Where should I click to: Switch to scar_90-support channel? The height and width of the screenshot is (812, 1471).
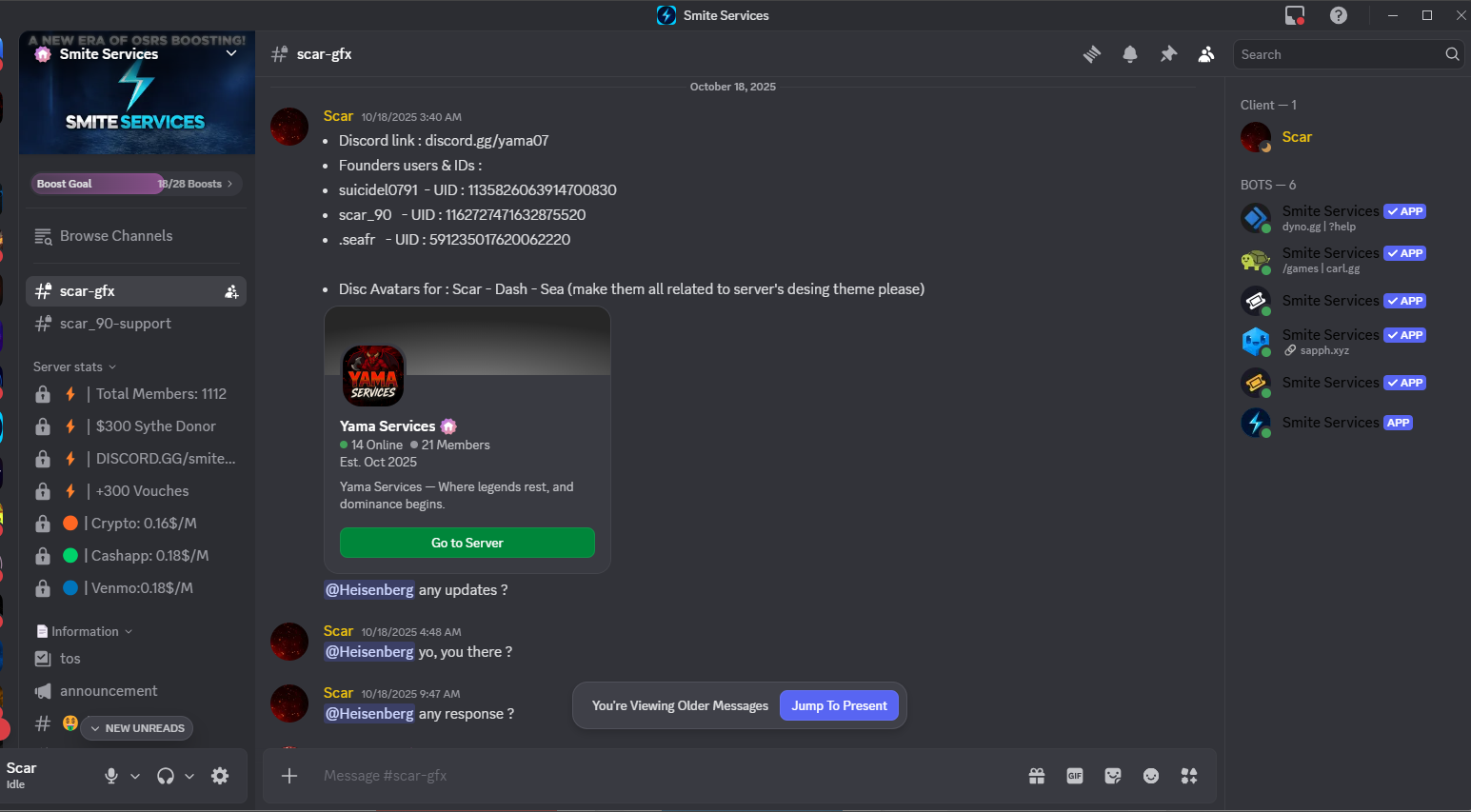pyautogui.click(x=136, y=324)
